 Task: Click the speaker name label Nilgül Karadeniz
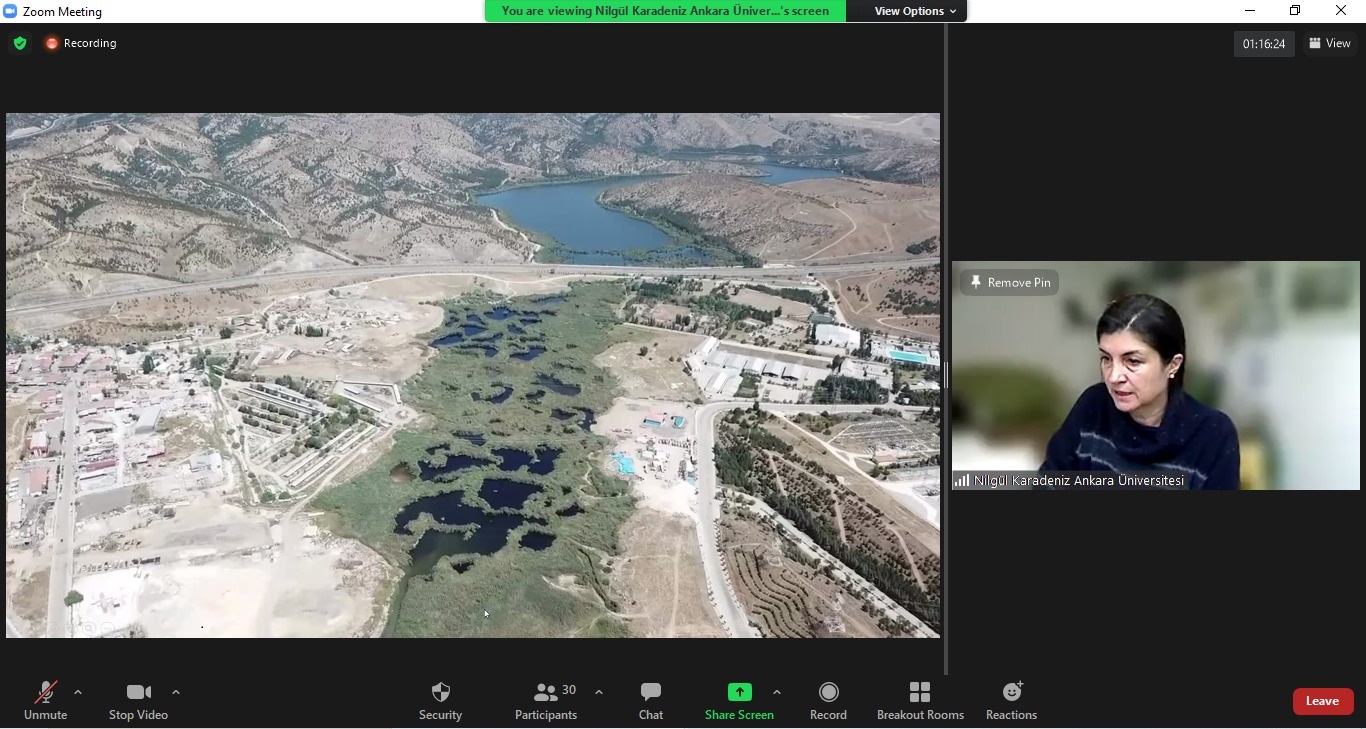pos(1079,481)
